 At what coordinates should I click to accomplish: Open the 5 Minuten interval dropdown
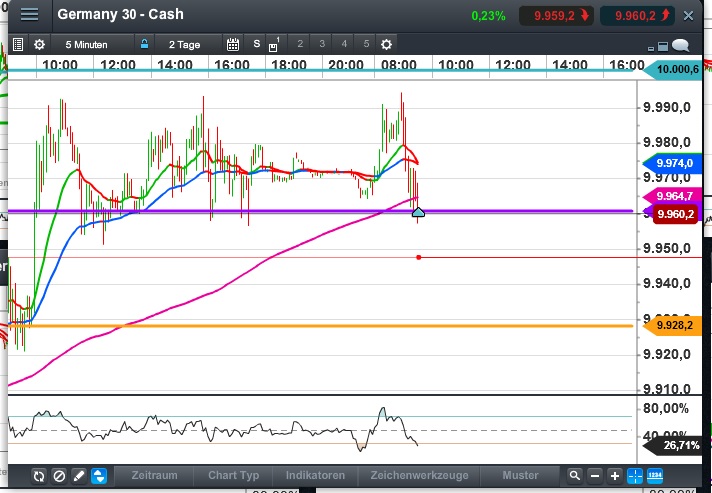pos(86,44)
